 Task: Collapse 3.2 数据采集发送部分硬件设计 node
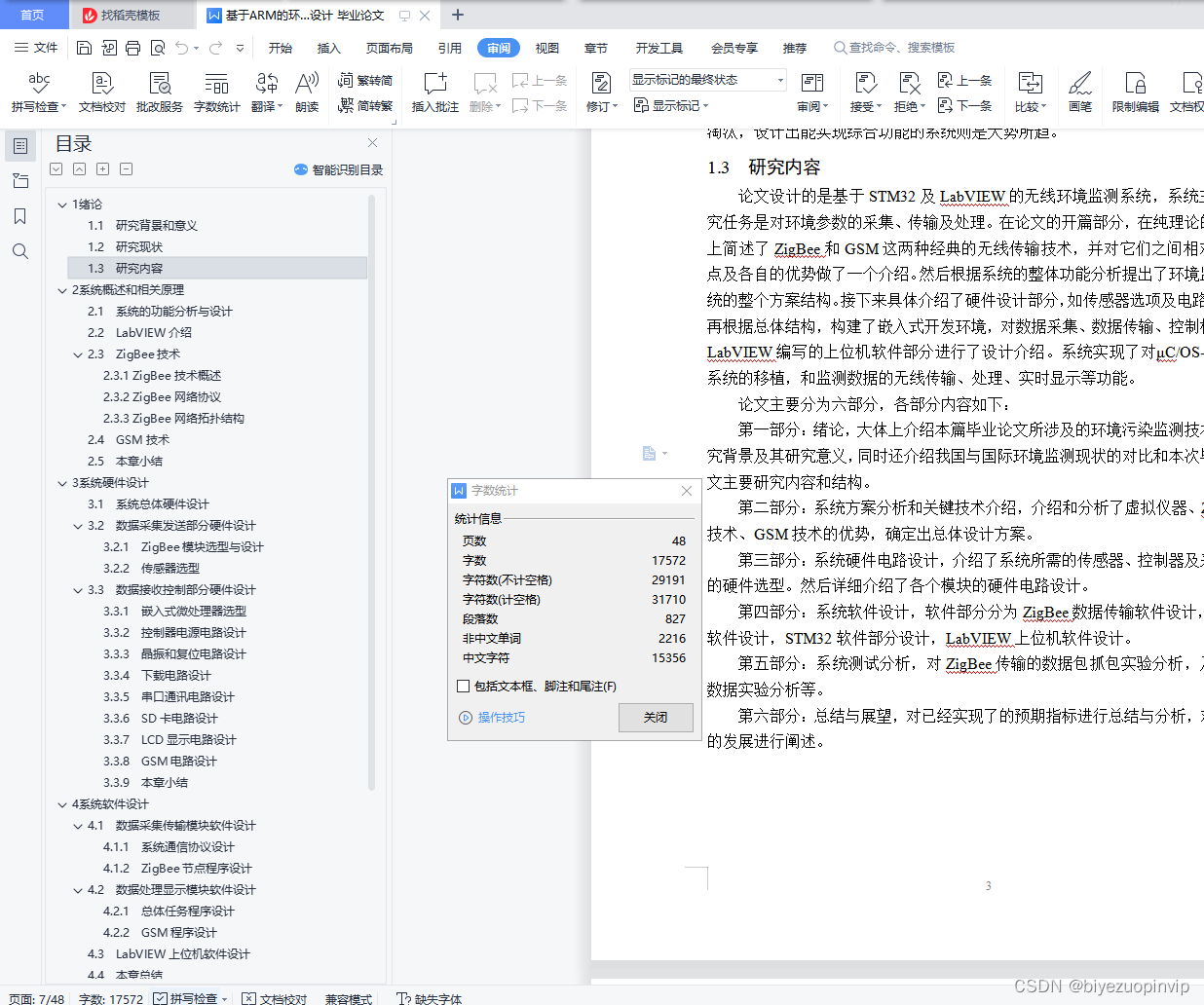click(x=78, y=526)
